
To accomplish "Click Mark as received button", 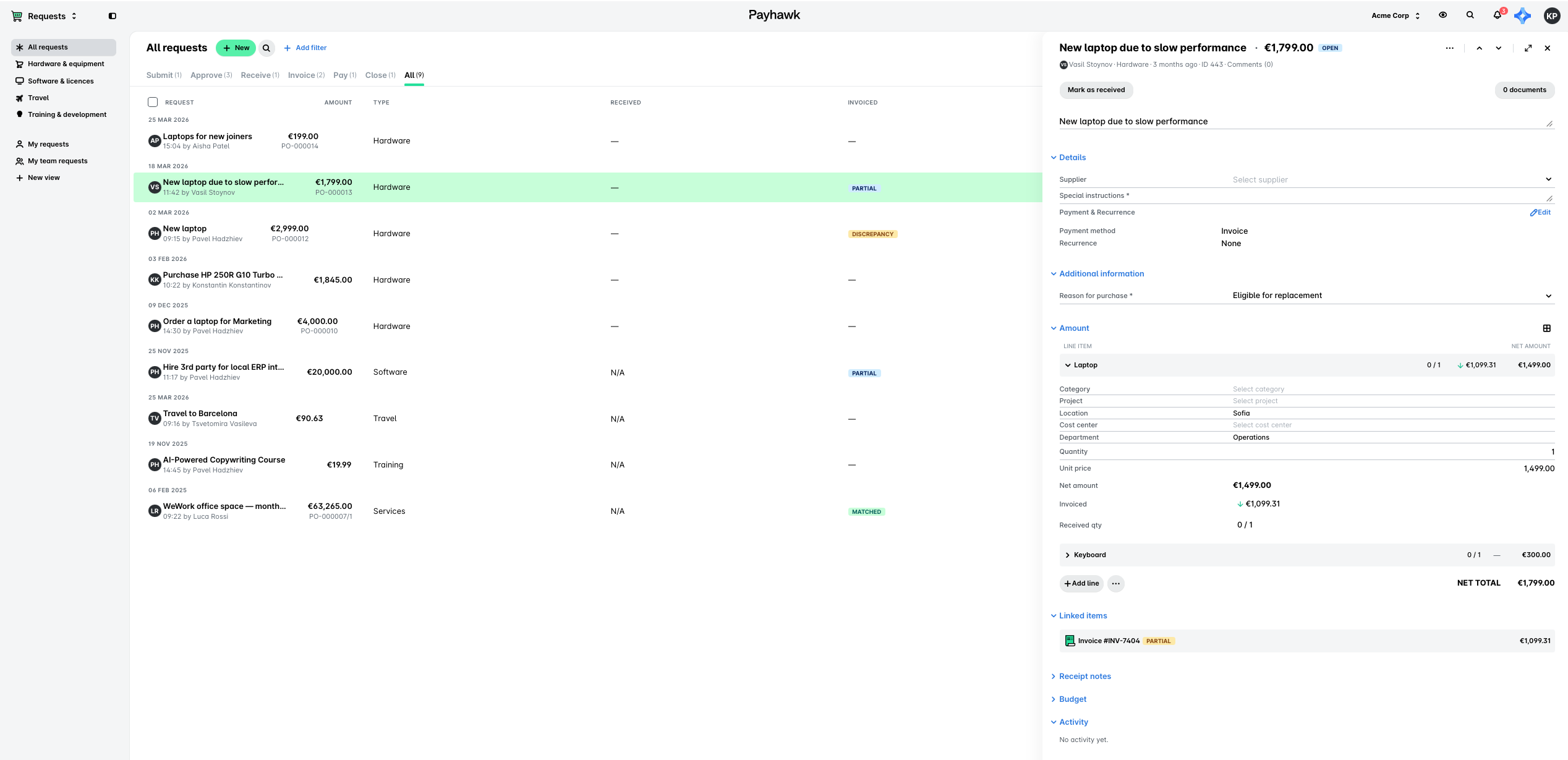I will (x=1096, y=90).
